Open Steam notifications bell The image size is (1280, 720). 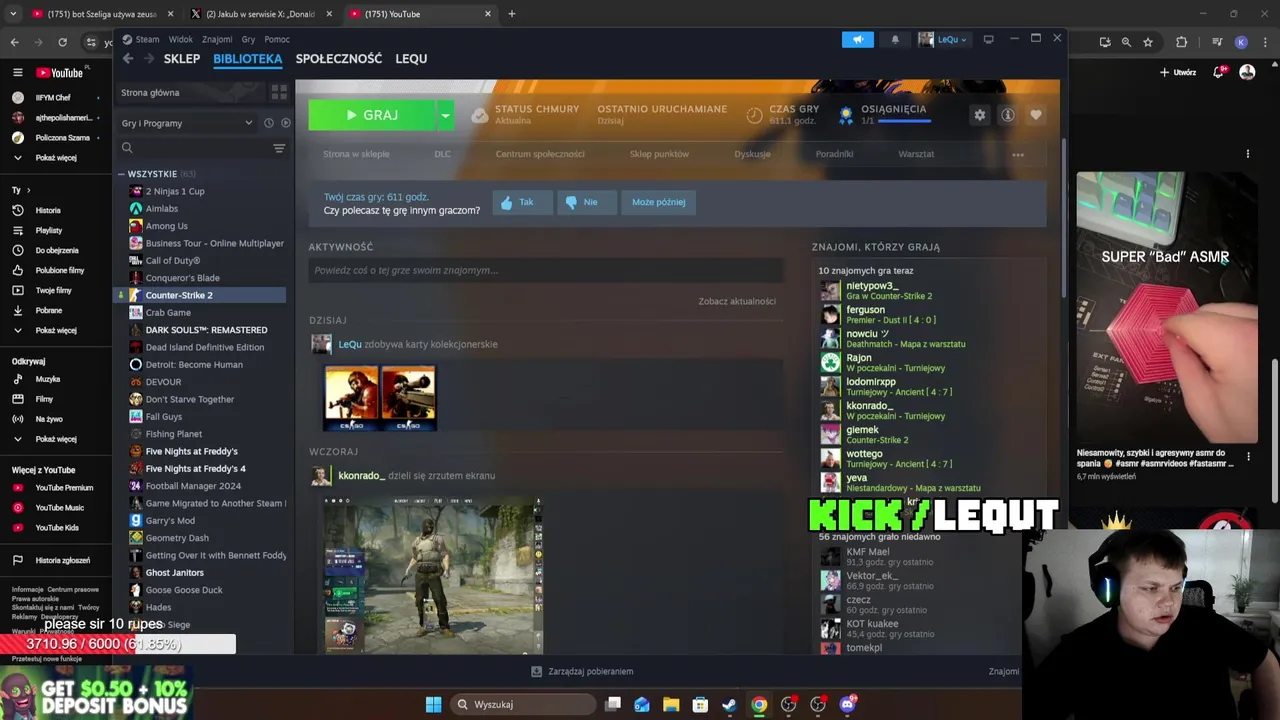coord(895,39)
